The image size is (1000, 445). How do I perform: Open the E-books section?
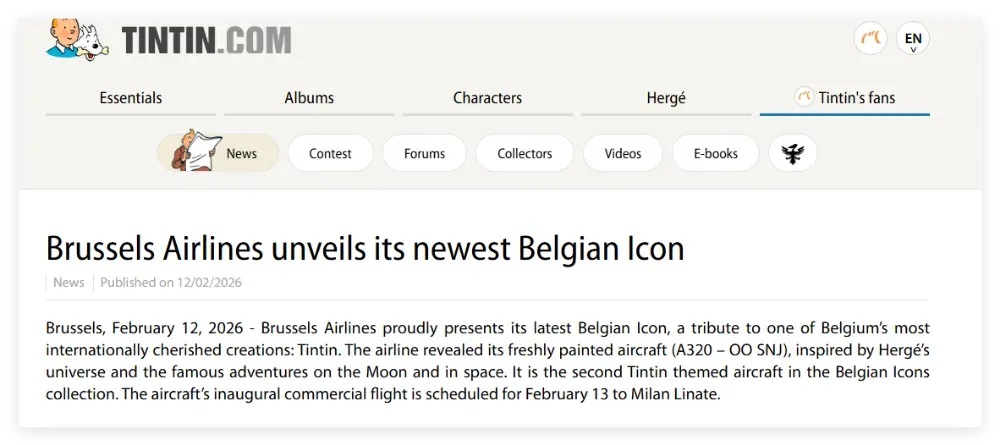(x=715, y=153)
